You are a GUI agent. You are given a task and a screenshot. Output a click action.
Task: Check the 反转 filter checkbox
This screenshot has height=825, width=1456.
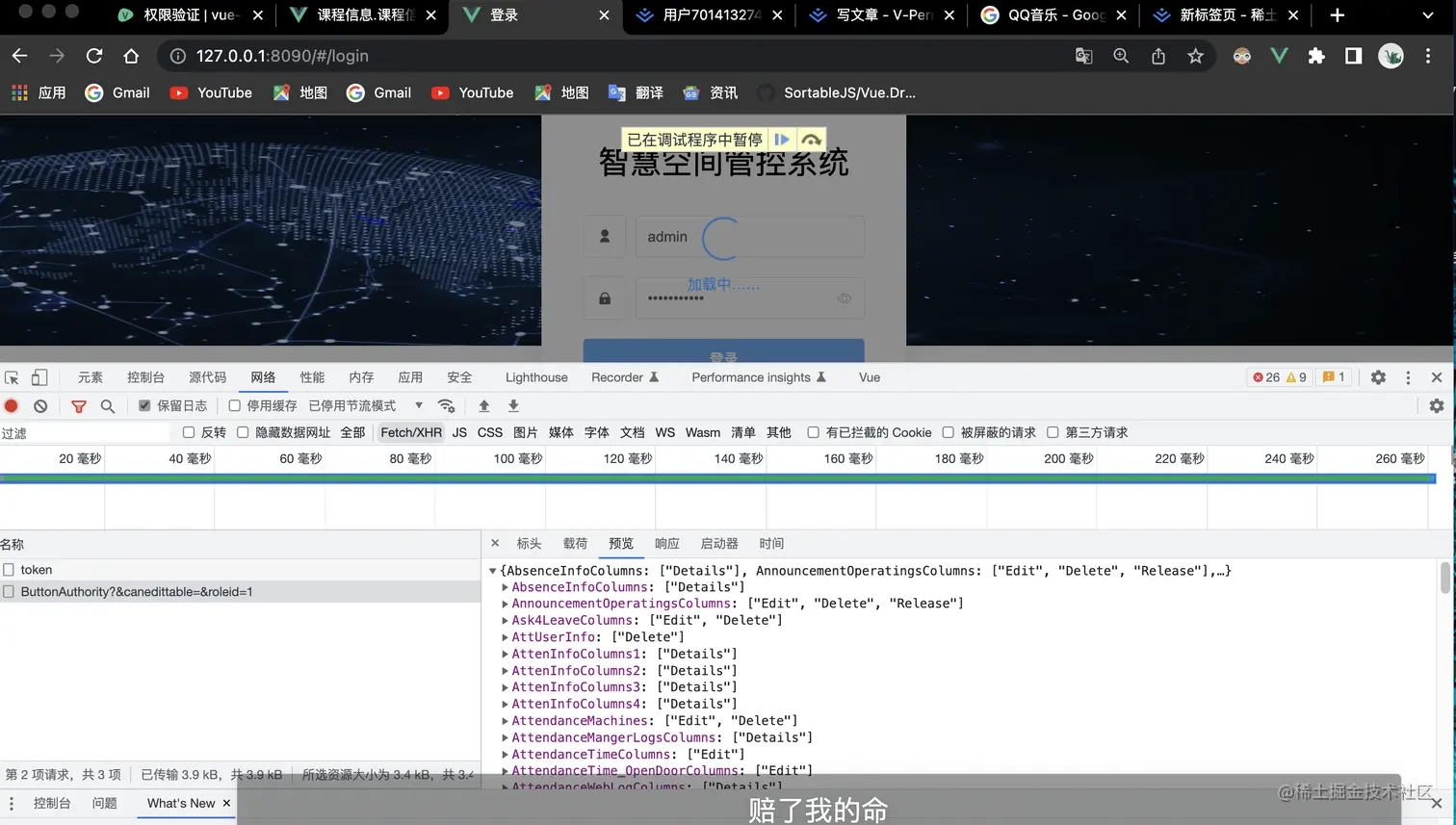coord(189,432)
